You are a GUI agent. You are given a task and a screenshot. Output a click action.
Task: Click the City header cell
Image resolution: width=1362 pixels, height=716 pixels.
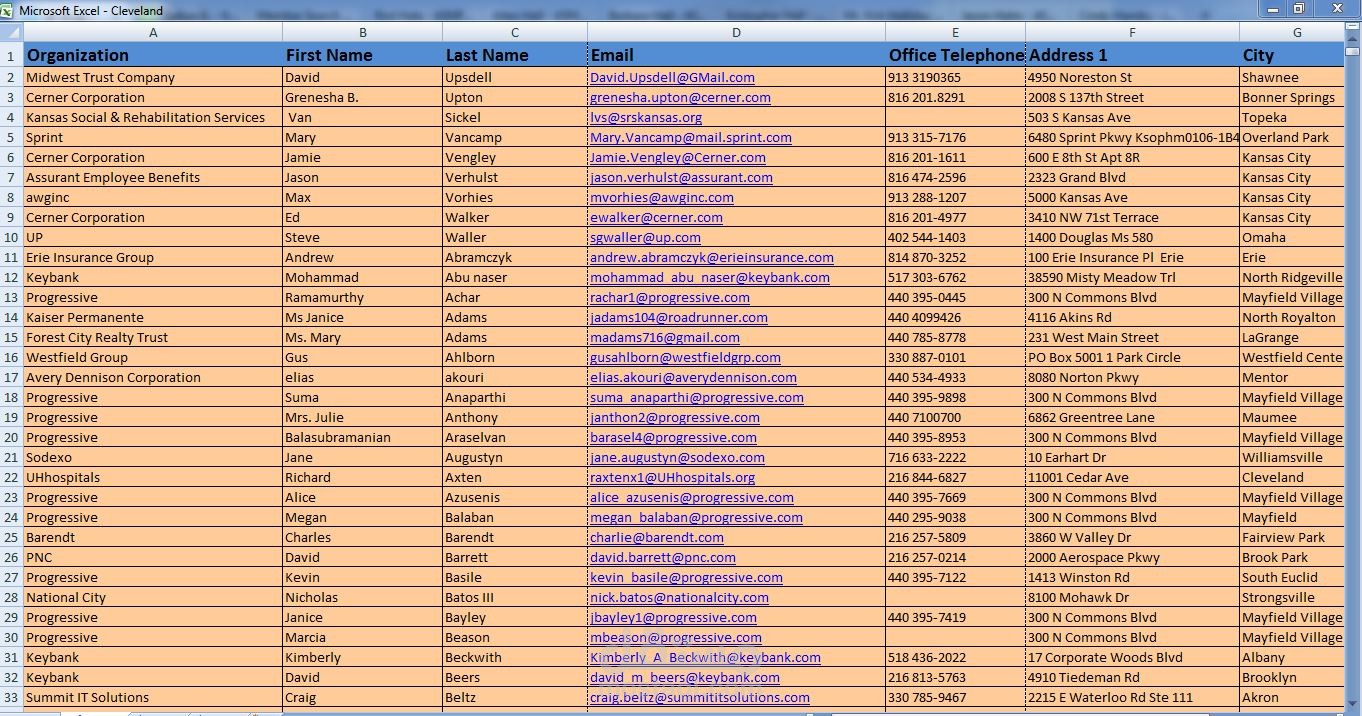pos(1292,55)
